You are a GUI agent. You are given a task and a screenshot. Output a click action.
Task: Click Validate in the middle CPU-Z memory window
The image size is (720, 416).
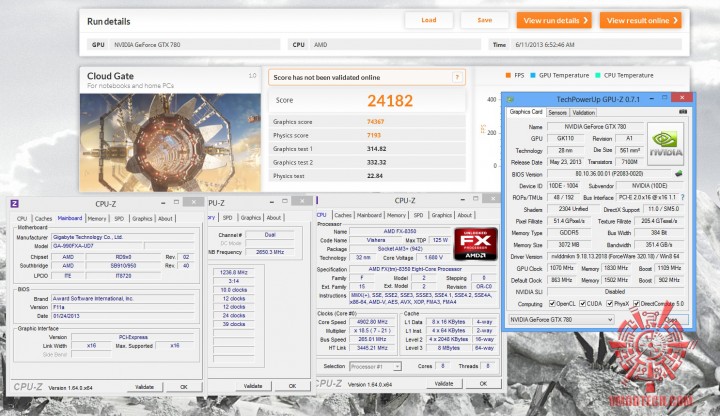pyautogui.click(x=253, y=386)
